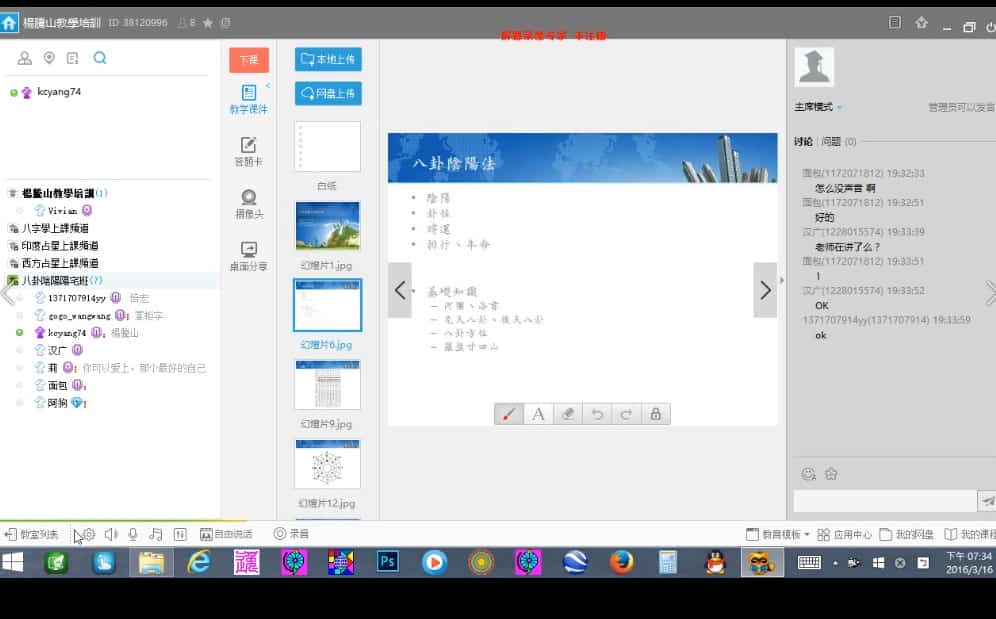This screenshot has width=996, height=619.
Task: Open the 摄像头 camera panel
Action: 246,201
